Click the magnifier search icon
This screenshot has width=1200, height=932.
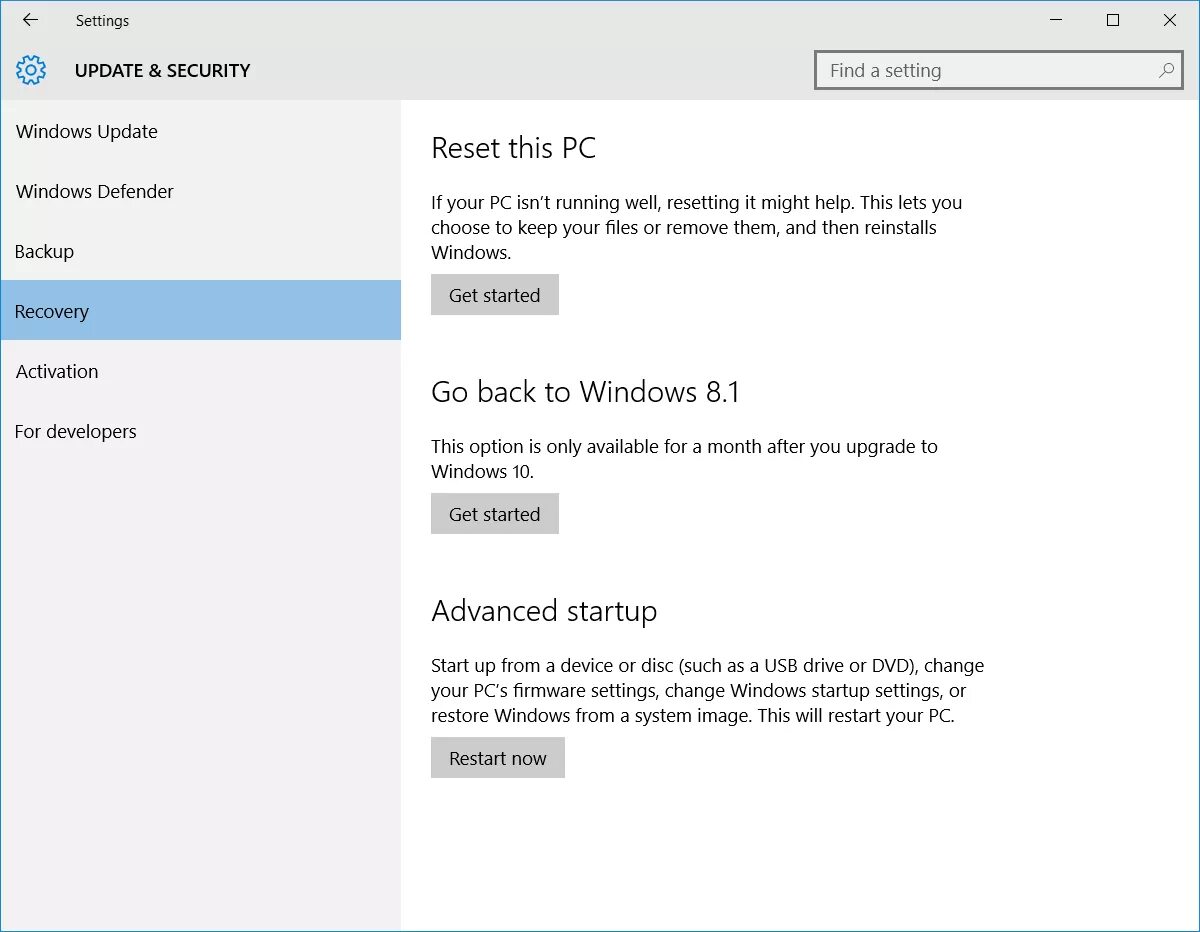tap(1166, 70)
